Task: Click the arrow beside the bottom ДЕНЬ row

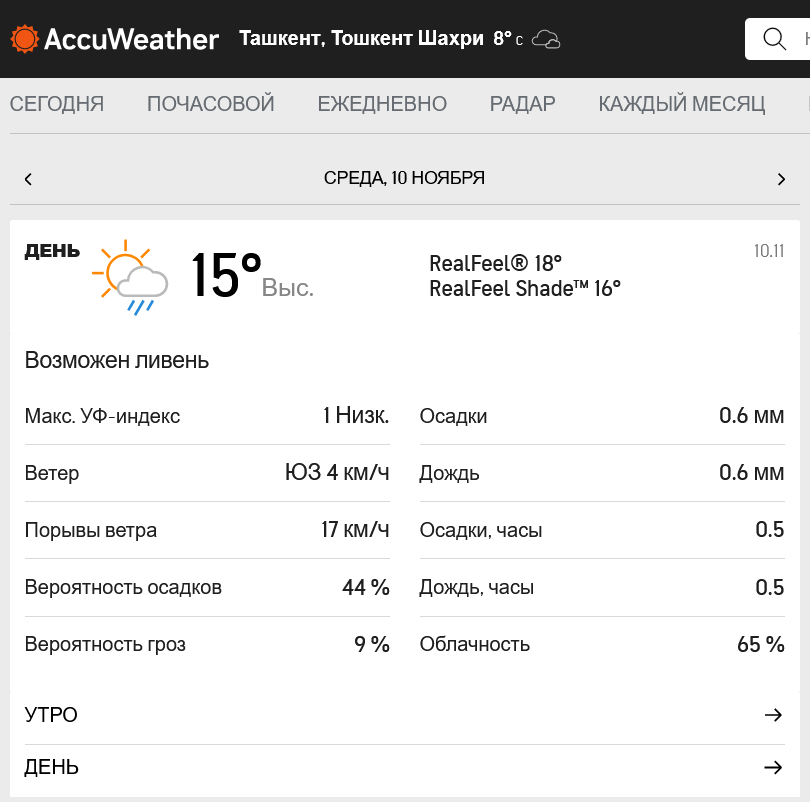Action: click(x=773, y=768)
